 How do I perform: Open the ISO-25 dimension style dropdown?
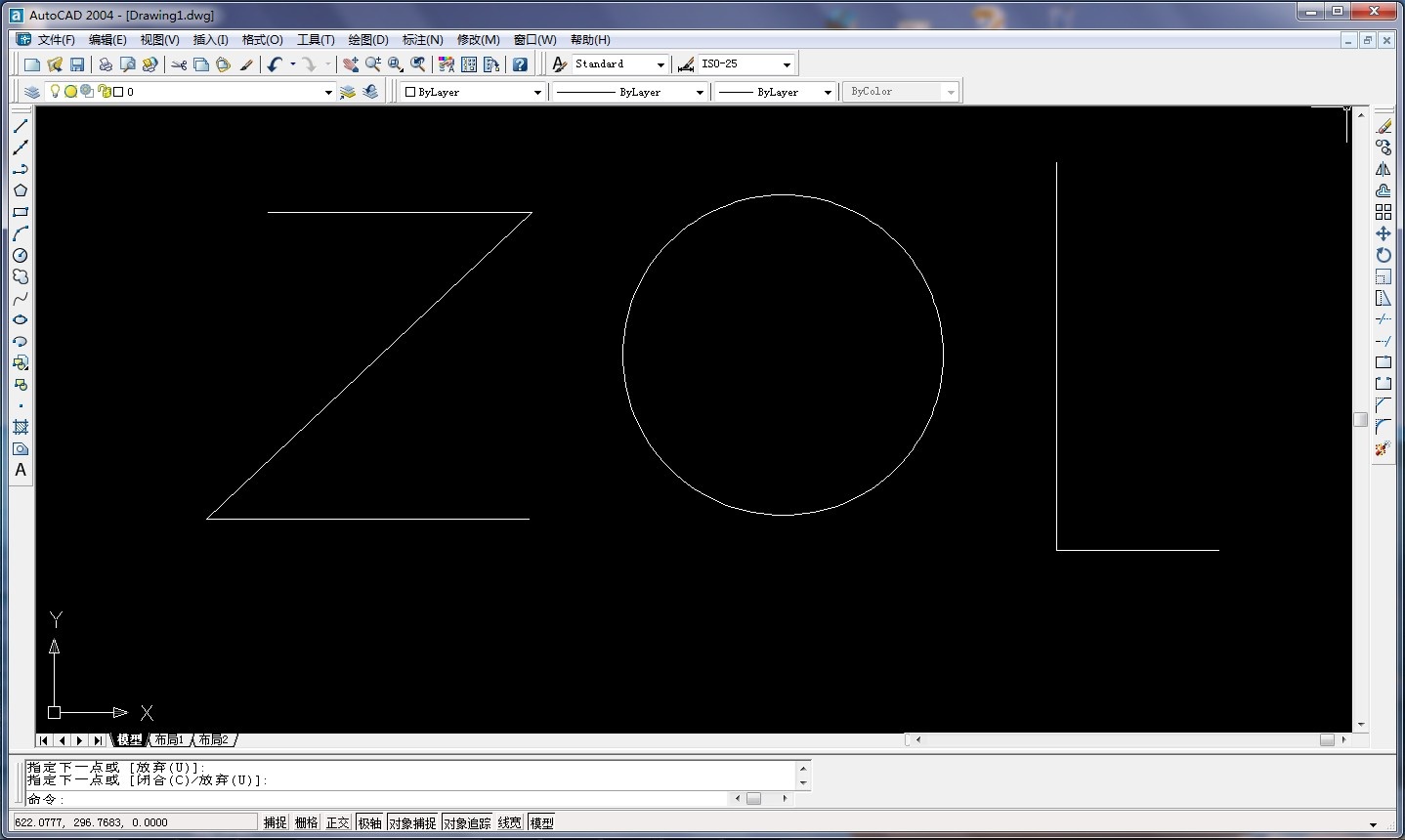[x=787, y=64]
